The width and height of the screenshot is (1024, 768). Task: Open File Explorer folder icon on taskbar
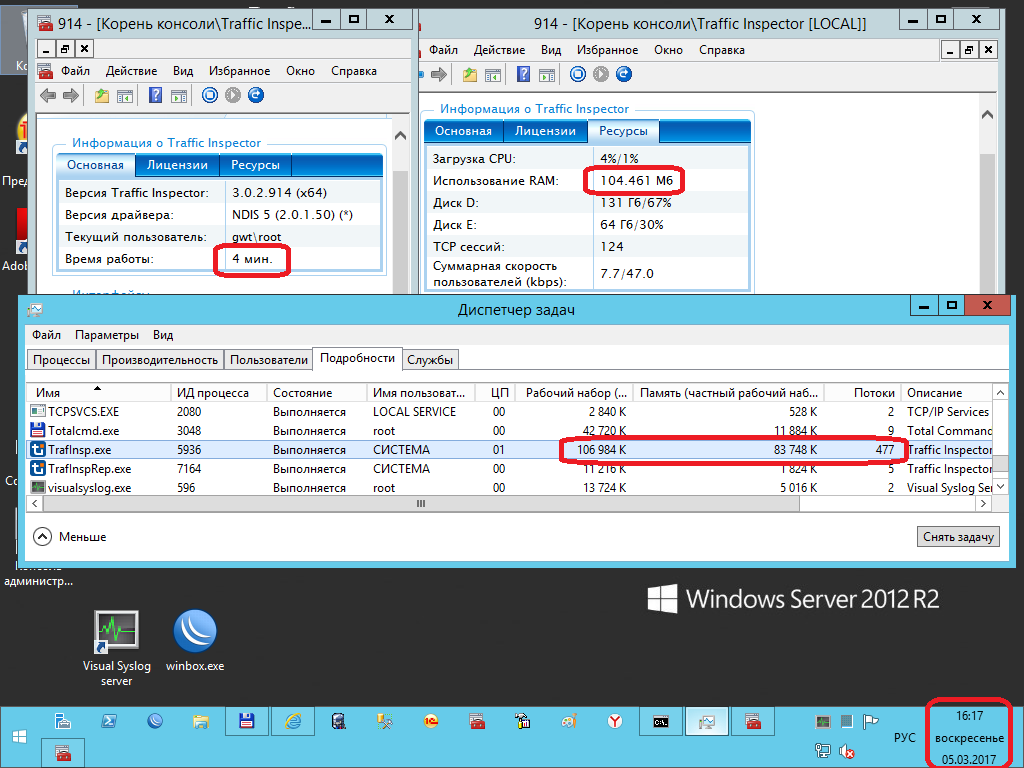201,722
